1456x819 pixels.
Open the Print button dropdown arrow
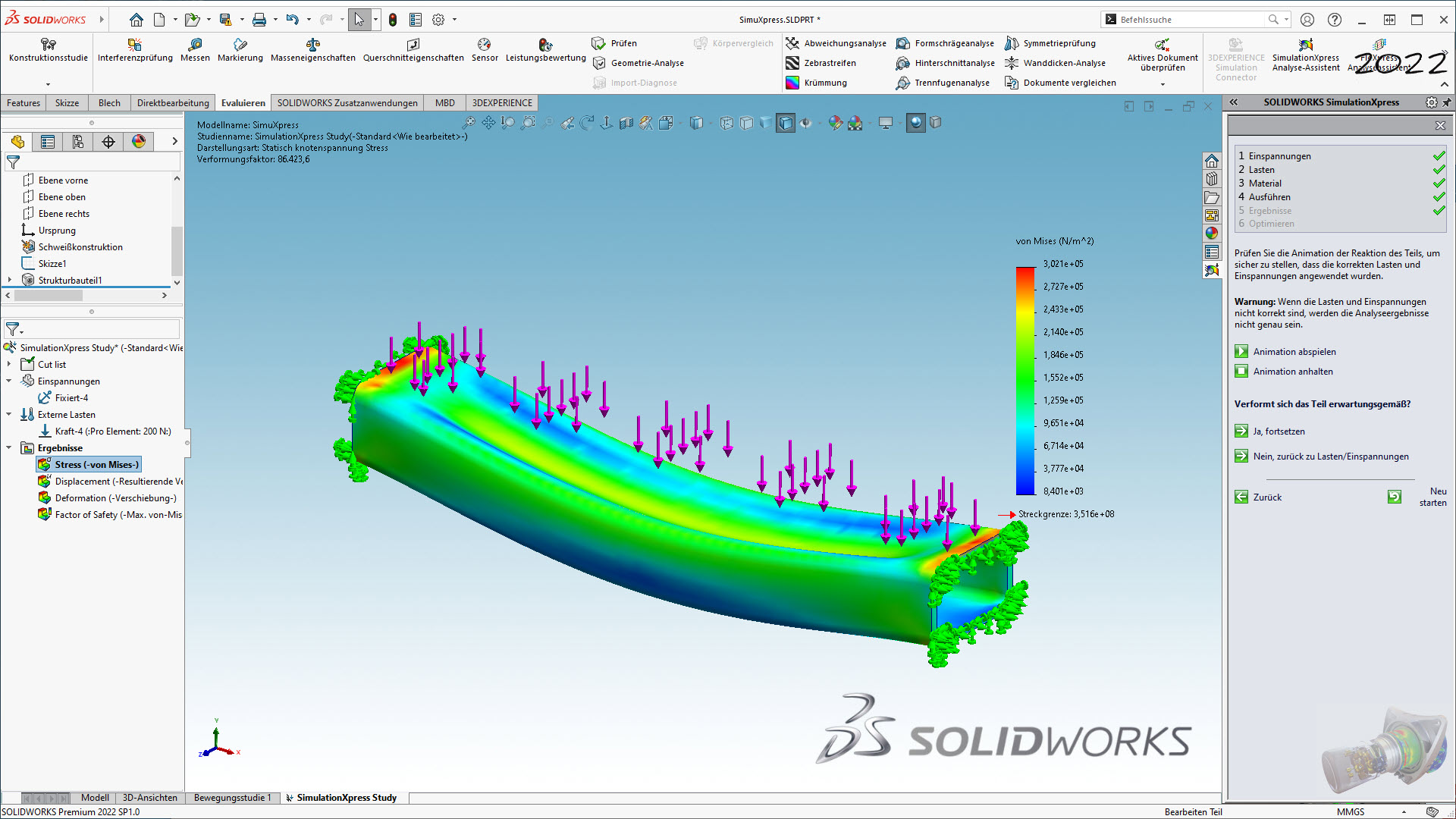click(275, 20)
